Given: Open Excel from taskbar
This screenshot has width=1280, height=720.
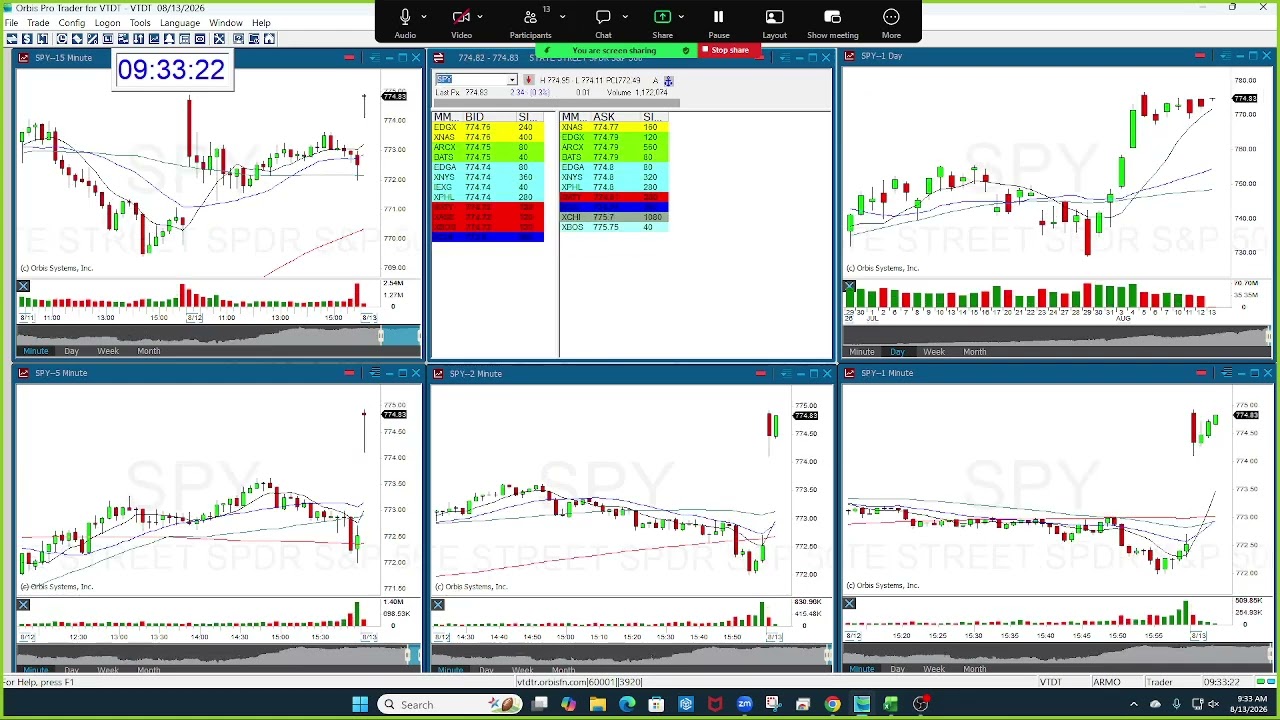Looking at the screenshot, I should click(890, 705).
